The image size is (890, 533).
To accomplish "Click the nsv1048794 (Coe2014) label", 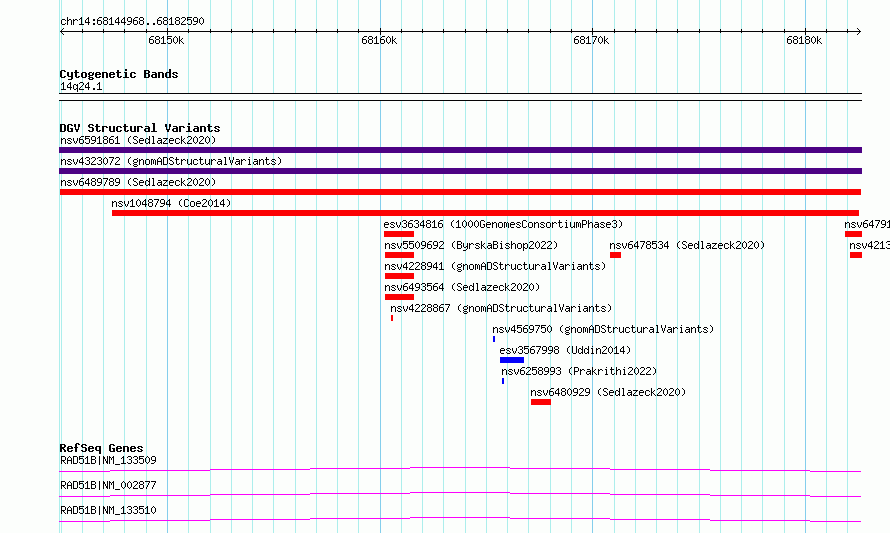I will pyautogui.click(x=171, y=203).
